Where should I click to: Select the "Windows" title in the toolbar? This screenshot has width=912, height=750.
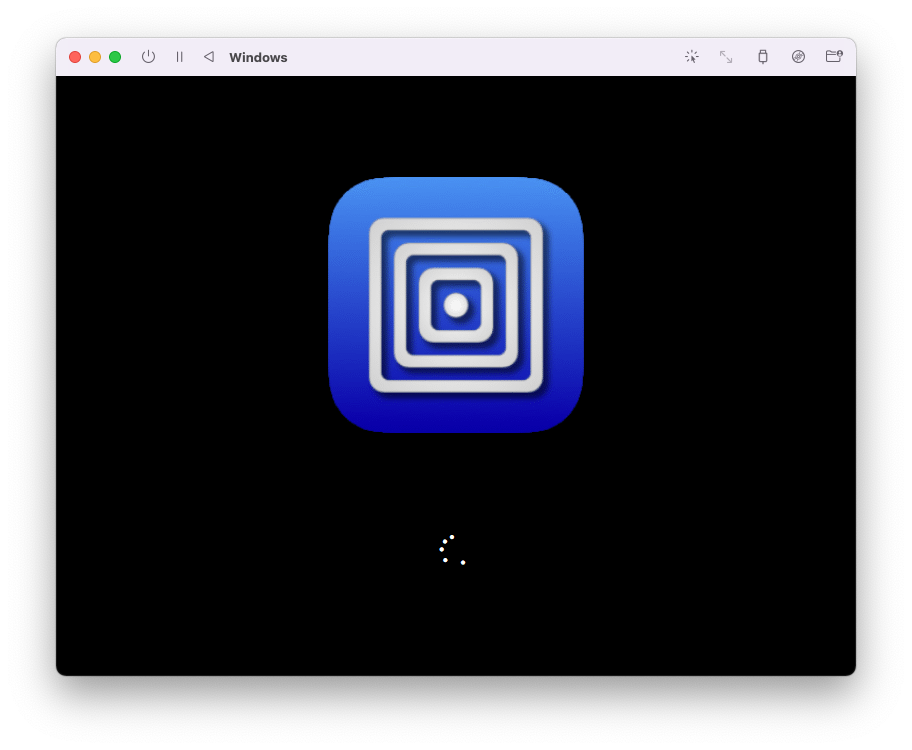point(258,57)
